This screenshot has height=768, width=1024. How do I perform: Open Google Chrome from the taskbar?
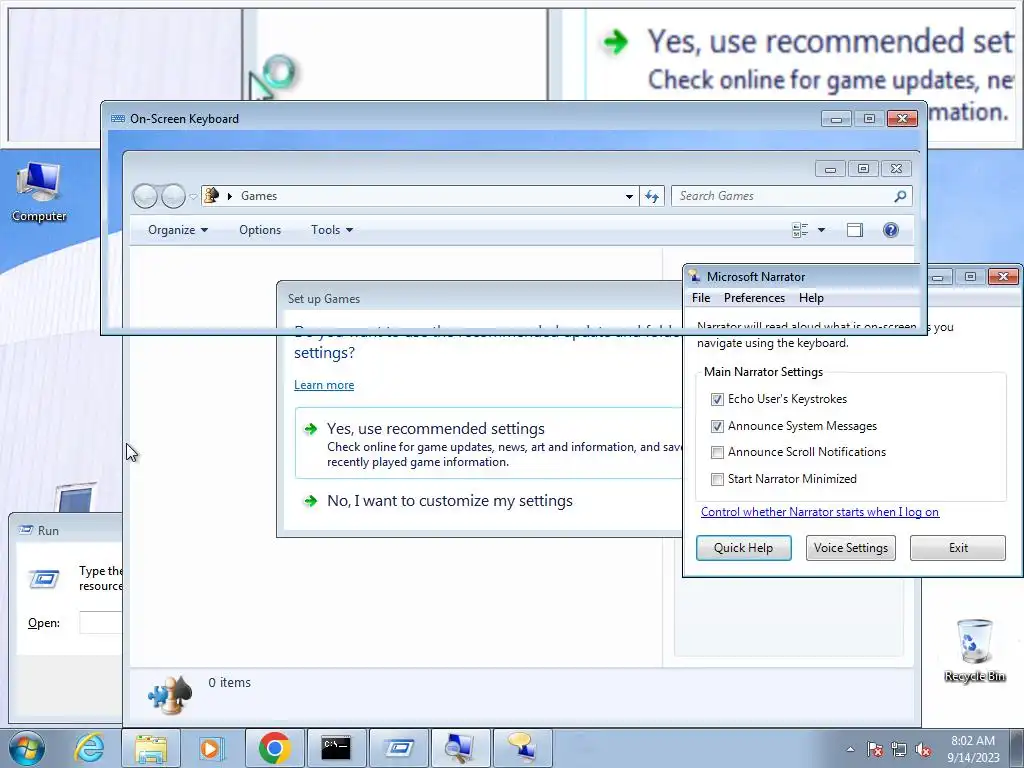click(274, 748)
